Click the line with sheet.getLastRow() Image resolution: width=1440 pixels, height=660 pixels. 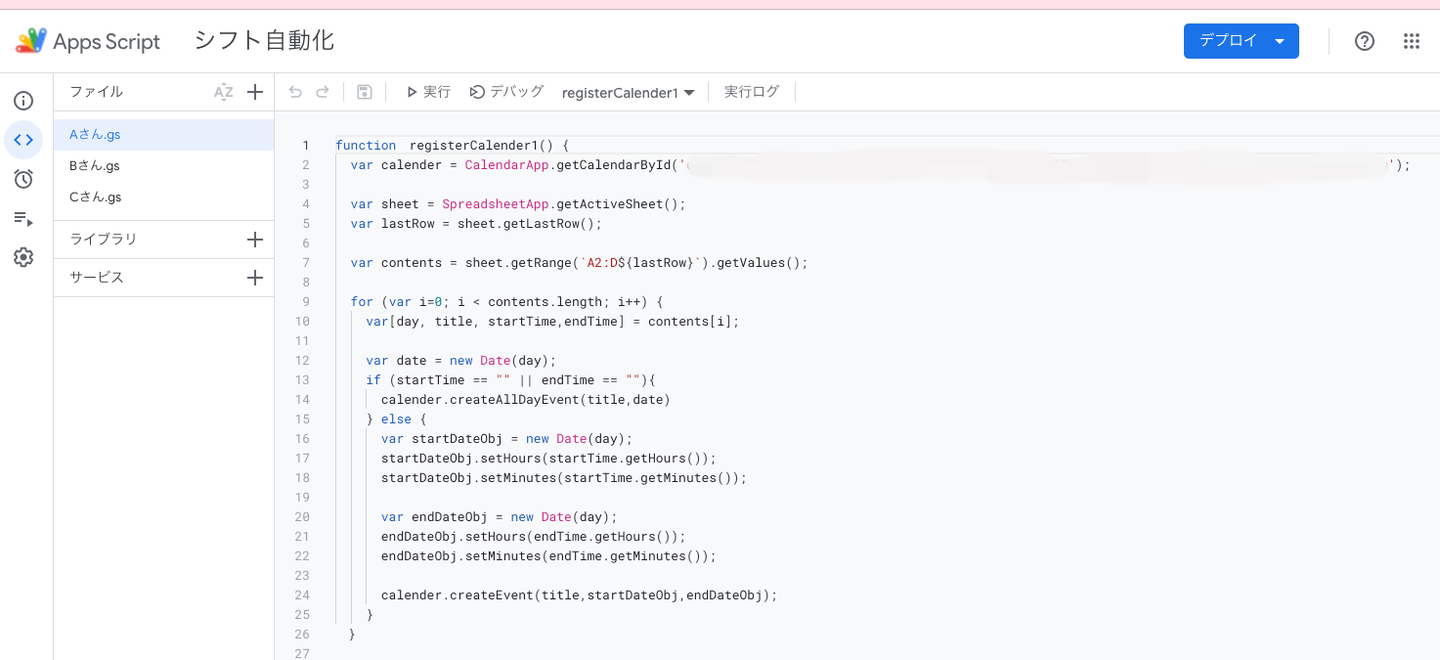(x=476, y=224)
